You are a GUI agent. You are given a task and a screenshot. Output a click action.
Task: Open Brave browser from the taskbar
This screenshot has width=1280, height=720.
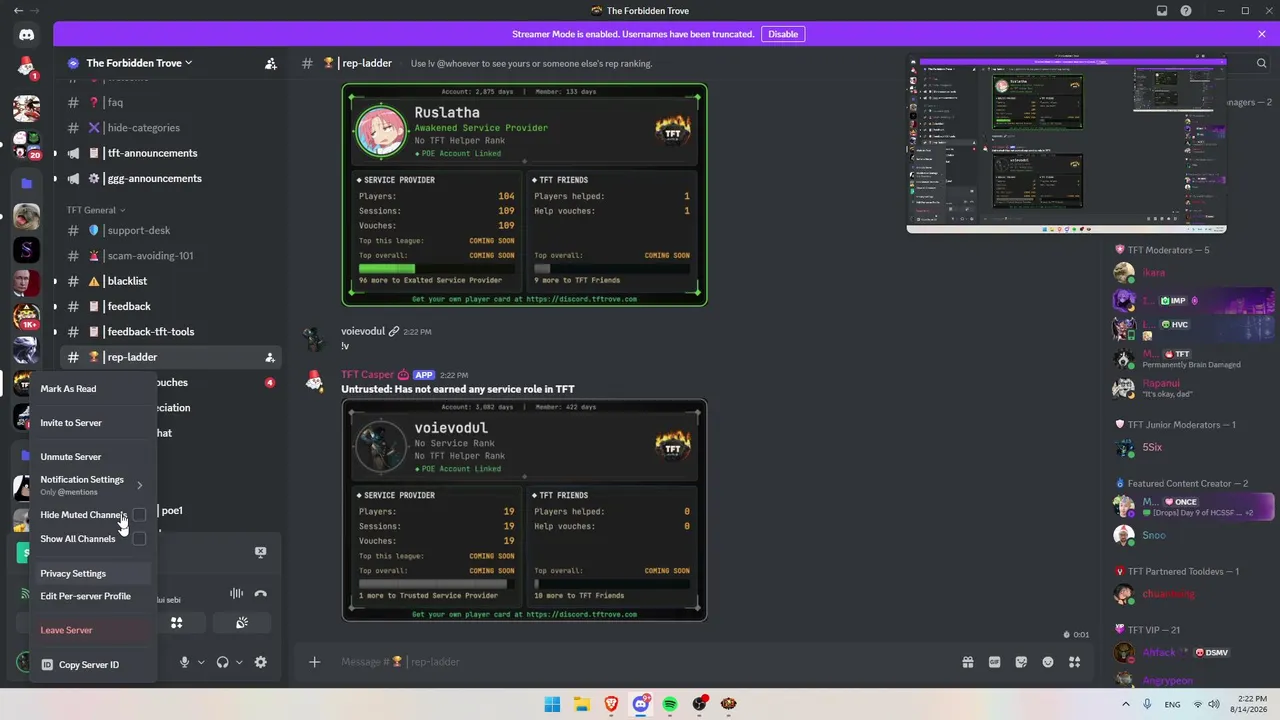point(611,704)
